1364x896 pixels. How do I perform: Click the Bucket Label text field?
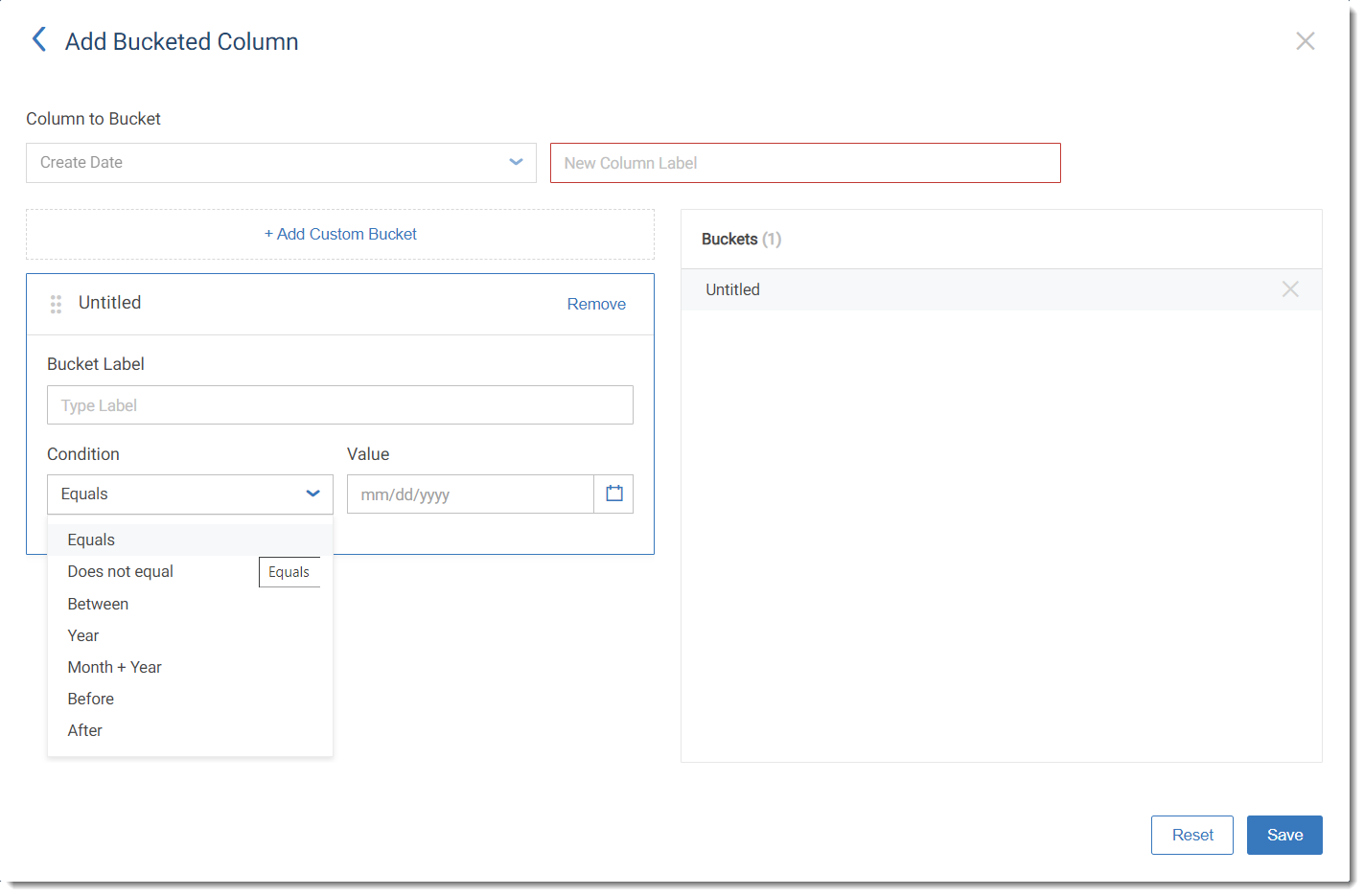point(339,405)
